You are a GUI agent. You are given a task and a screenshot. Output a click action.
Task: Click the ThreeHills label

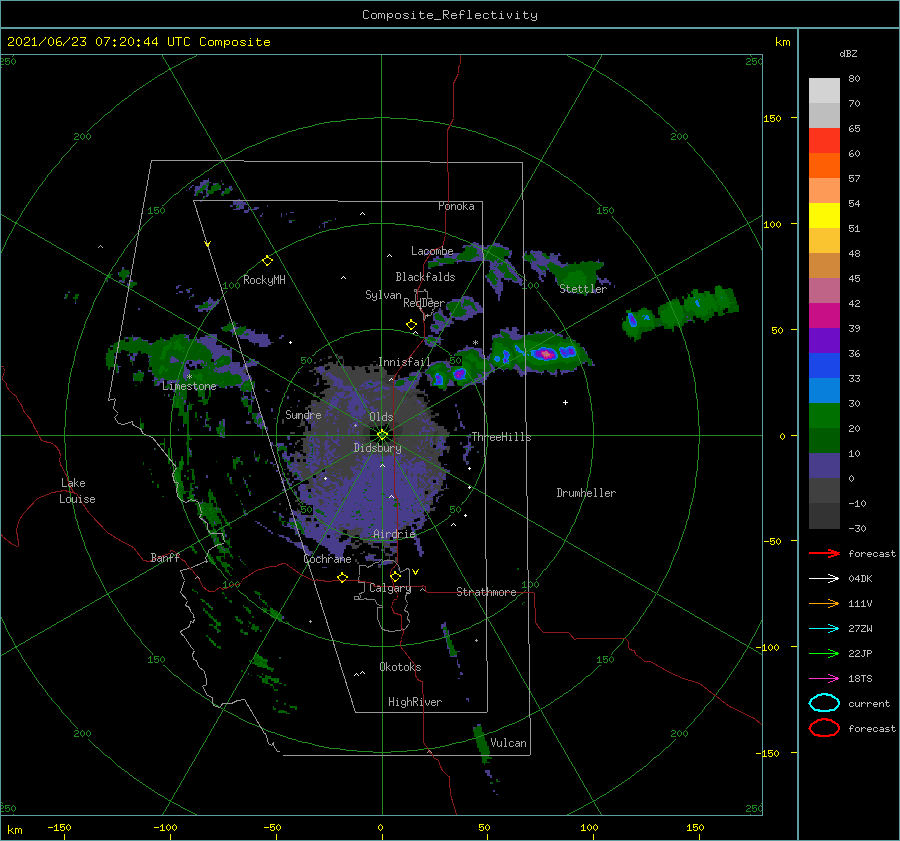point(501,437)
